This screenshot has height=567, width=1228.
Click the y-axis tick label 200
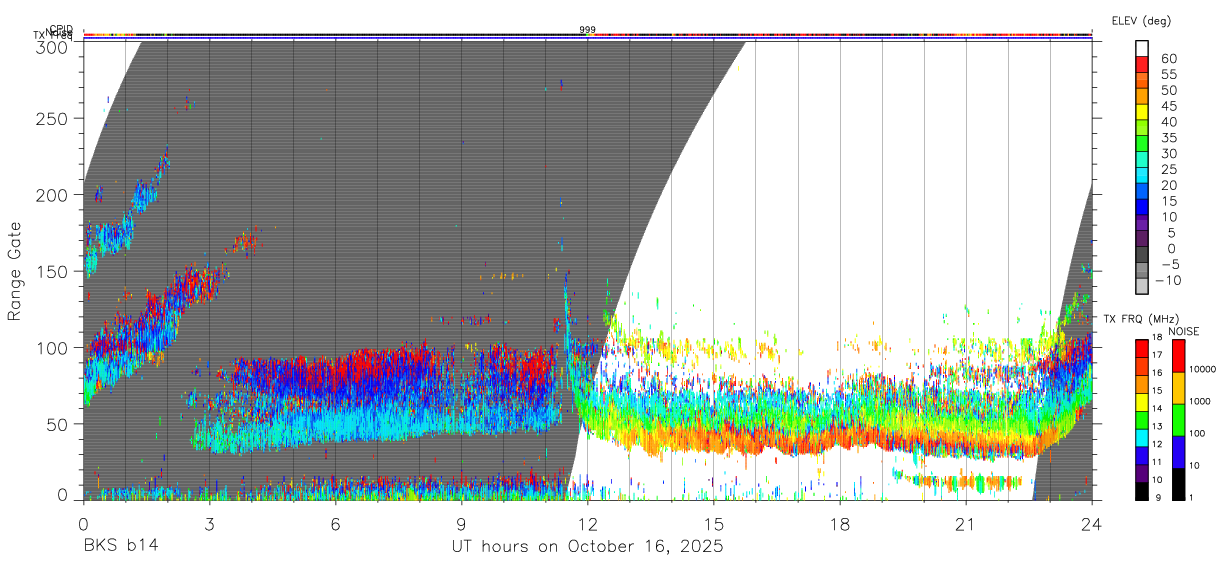52,195
